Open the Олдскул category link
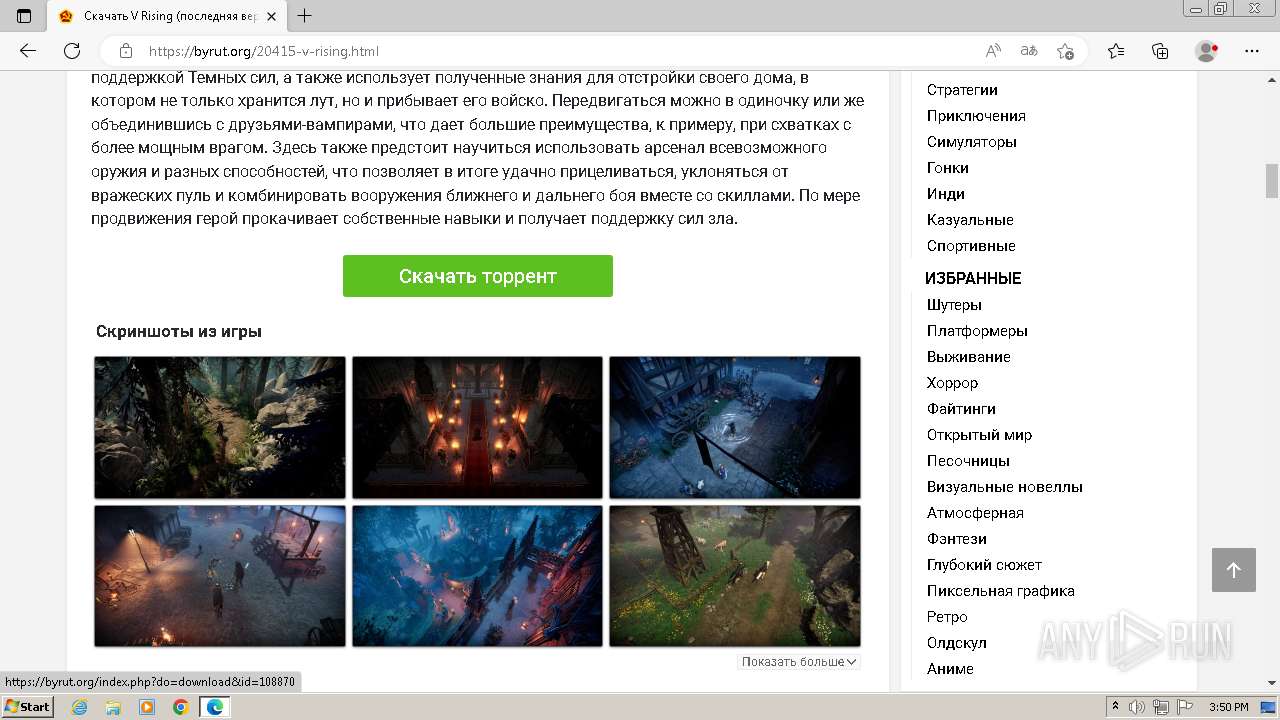Viewport: 1280px width, 720px height. point(957,643)
